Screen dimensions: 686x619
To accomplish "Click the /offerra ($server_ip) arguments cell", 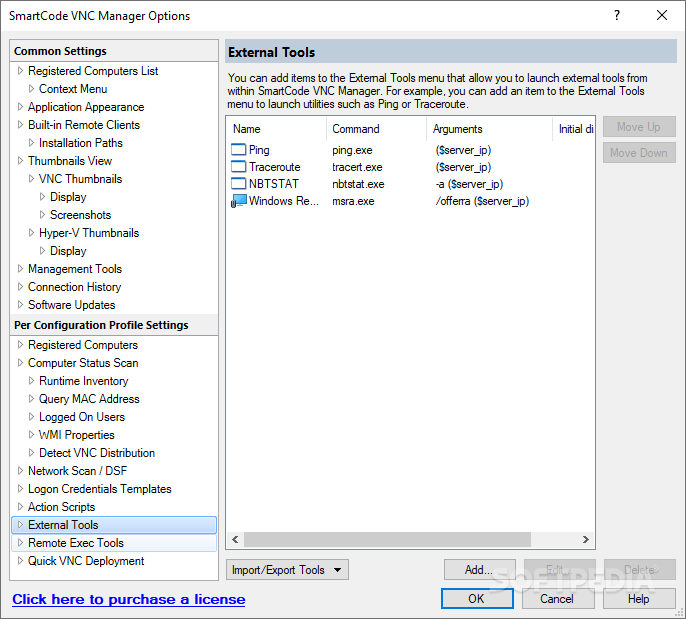I will [x=482, y=201].
